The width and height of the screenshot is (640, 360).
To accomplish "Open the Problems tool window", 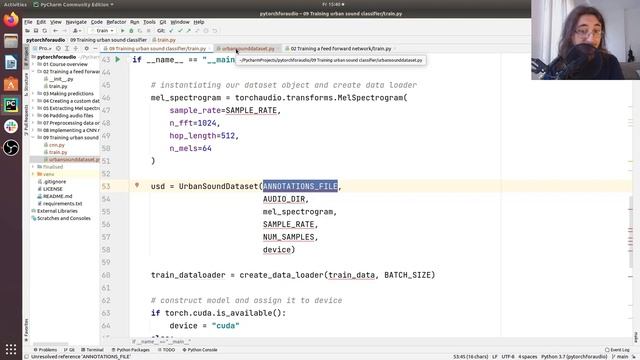I will coord(46,350).
